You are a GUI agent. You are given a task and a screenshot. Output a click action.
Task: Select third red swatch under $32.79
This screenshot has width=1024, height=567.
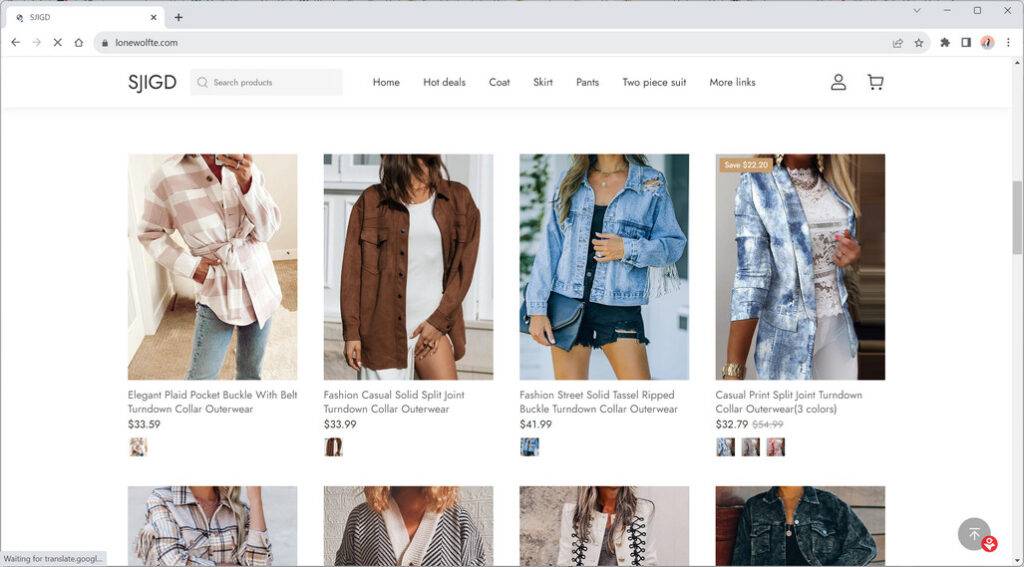tap(775, 447)
